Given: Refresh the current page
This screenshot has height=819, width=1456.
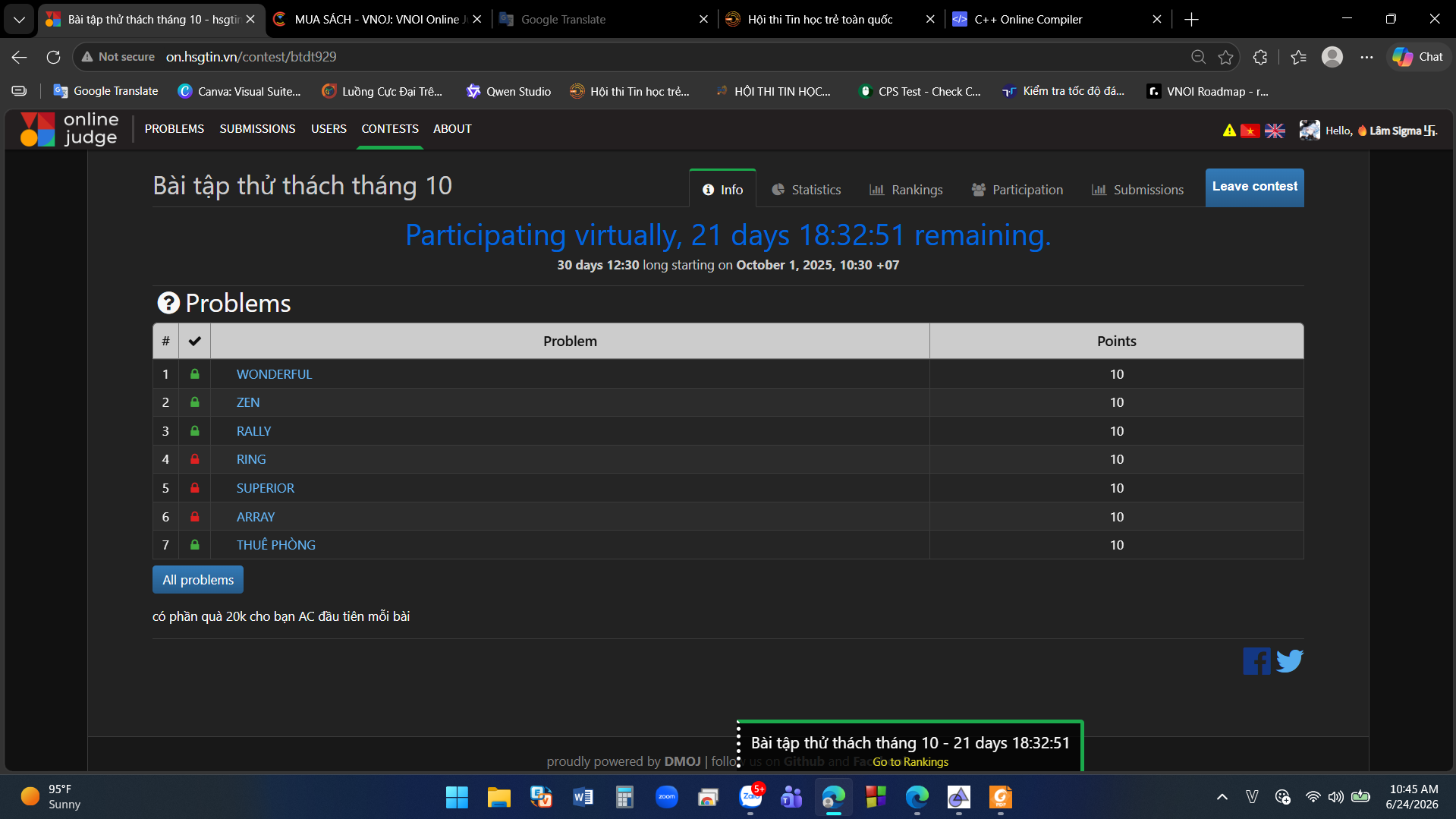Looking at the screenshot, I should [53, 57].
